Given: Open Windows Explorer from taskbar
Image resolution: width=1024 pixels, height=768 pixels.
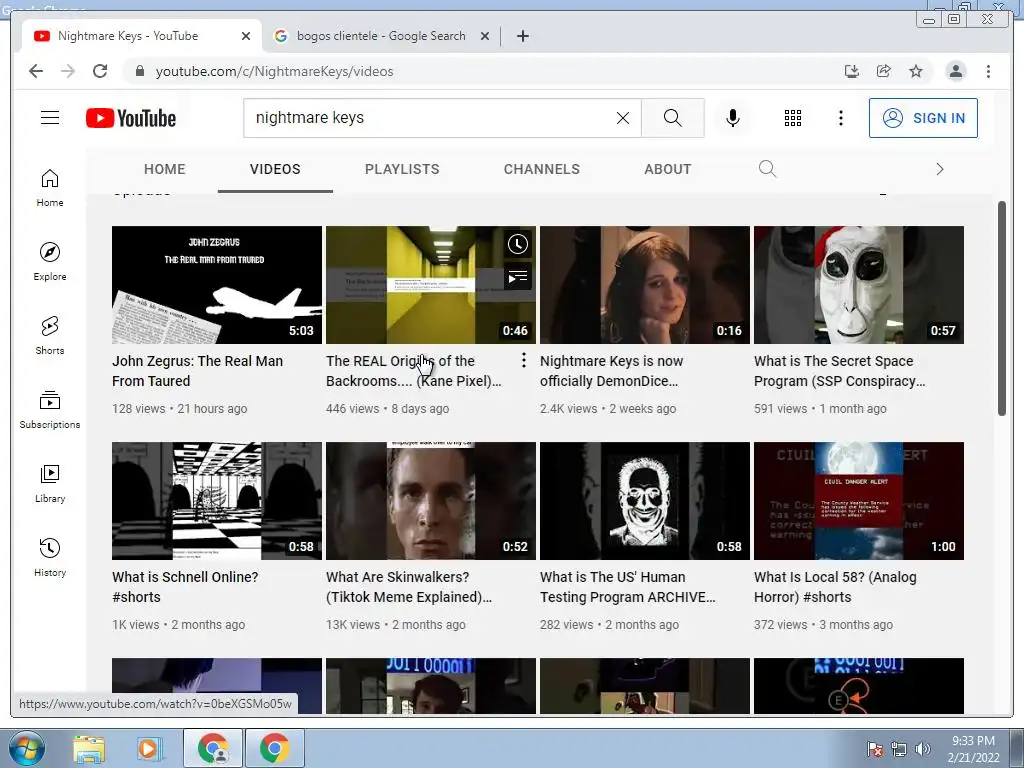Looking at the screenshot, I should (89, 748).
